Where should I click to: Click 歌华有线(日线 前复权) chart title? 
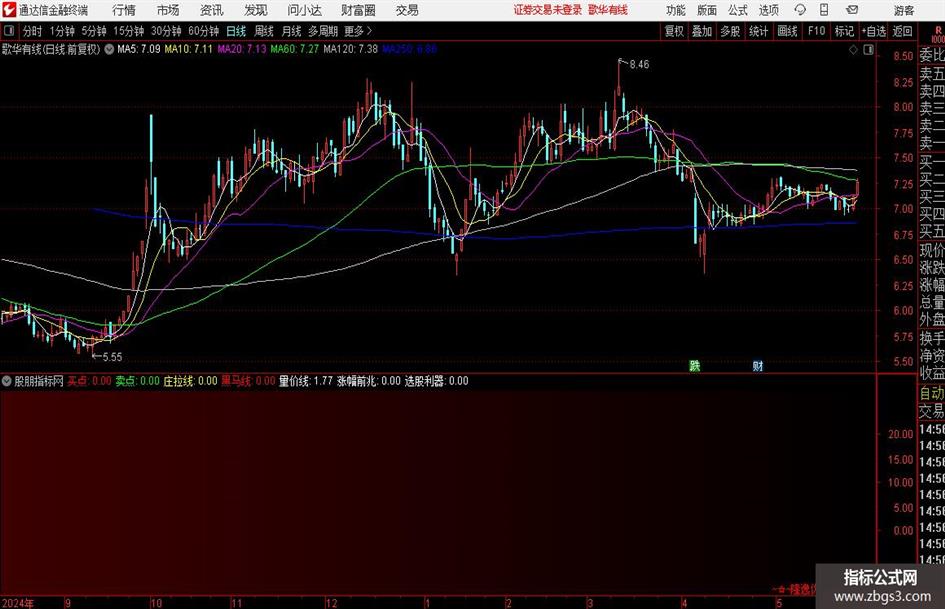(x=51, y=49)
